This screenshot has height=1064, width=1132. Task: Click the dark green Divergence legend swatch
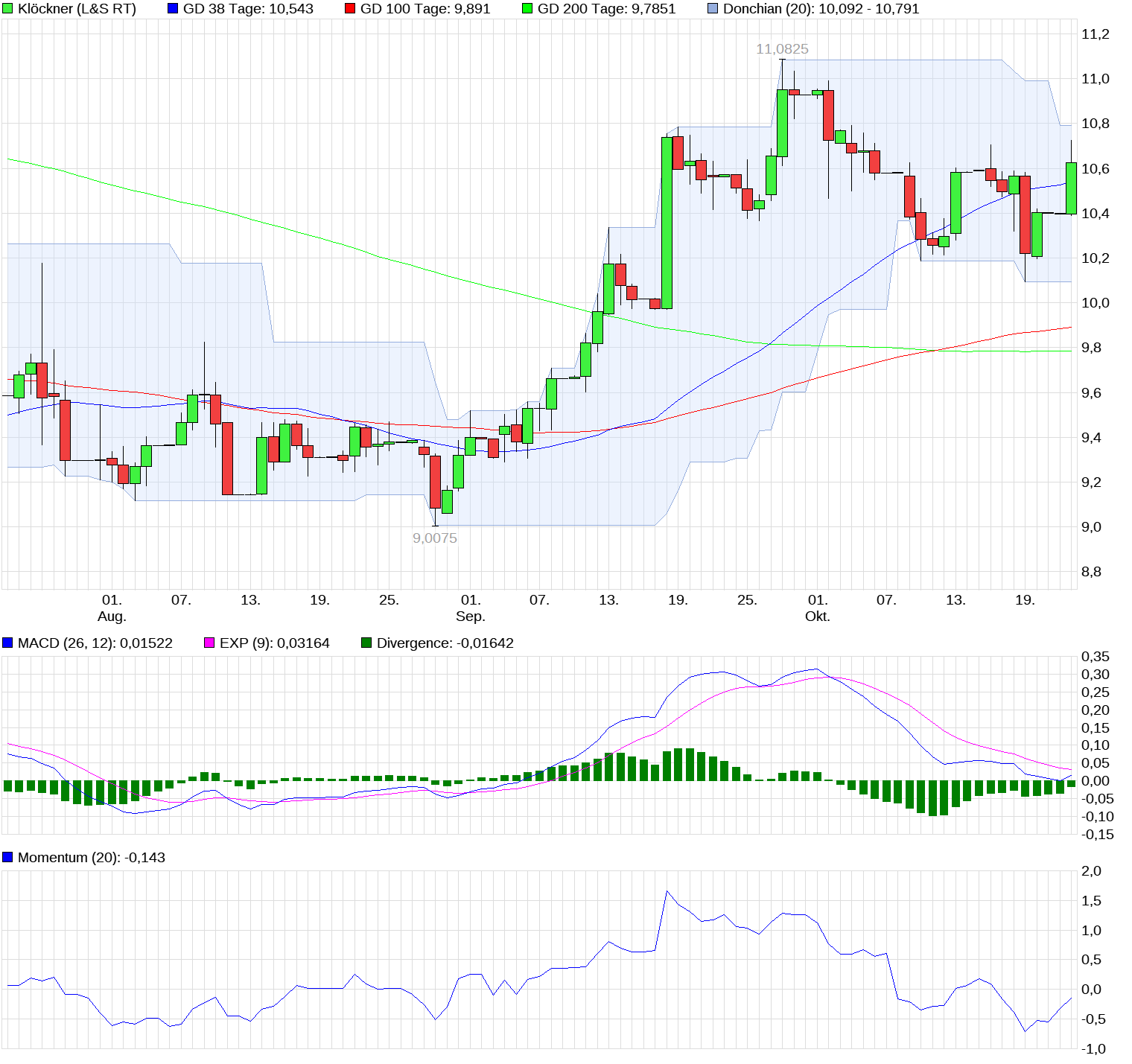(x=366, y=643)
